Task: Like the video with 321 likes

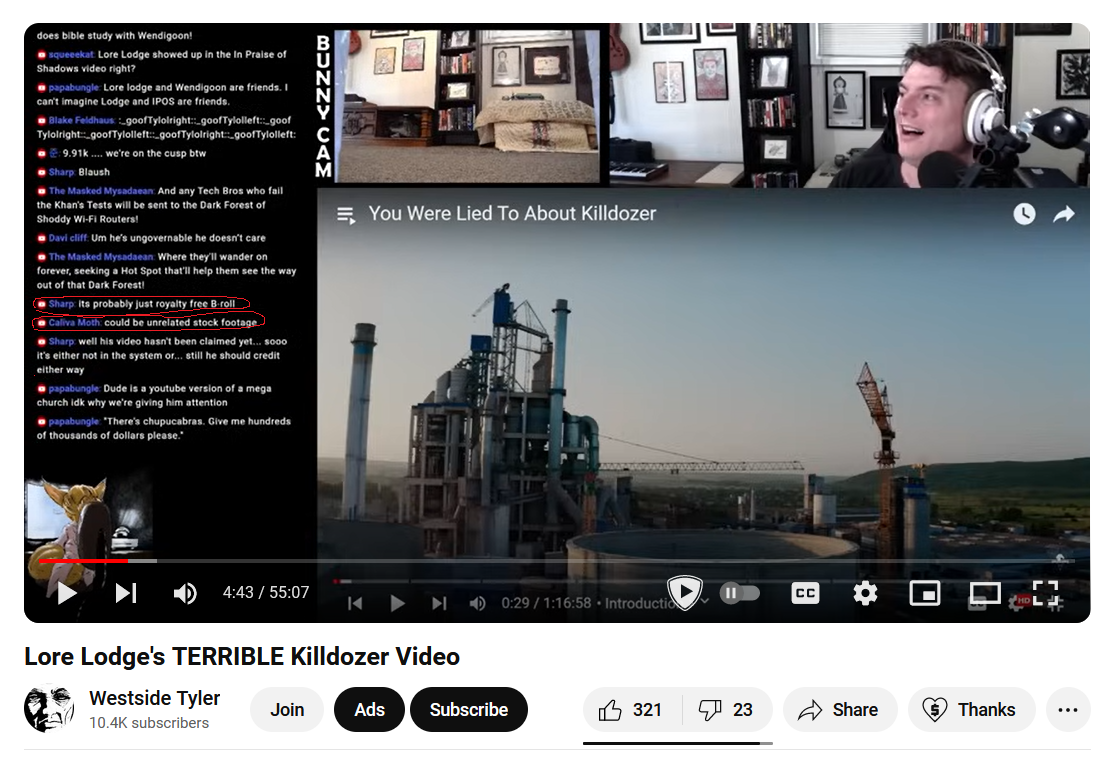Action: (631, 710)
